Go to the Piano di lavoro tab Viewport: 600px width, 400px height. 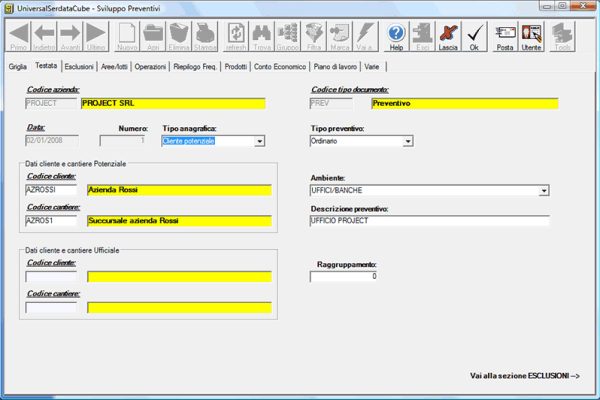pos(335,66)
